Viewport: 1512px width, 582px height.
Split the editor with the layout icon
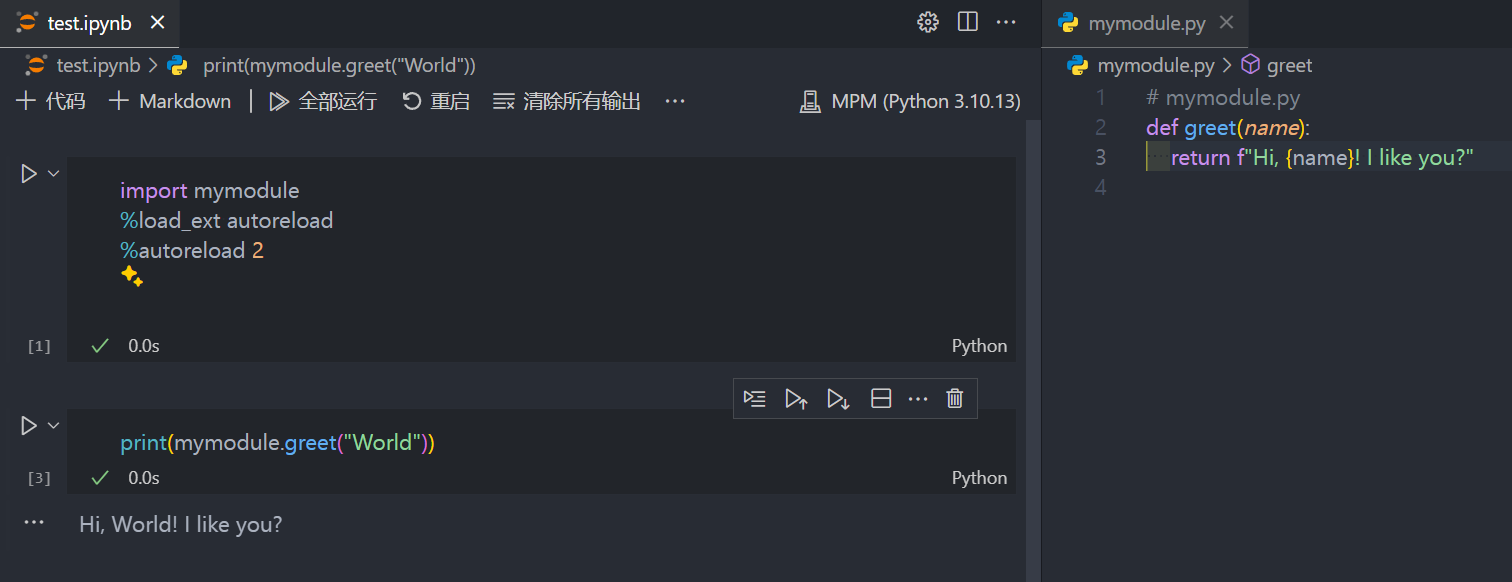tap(967, 21)
